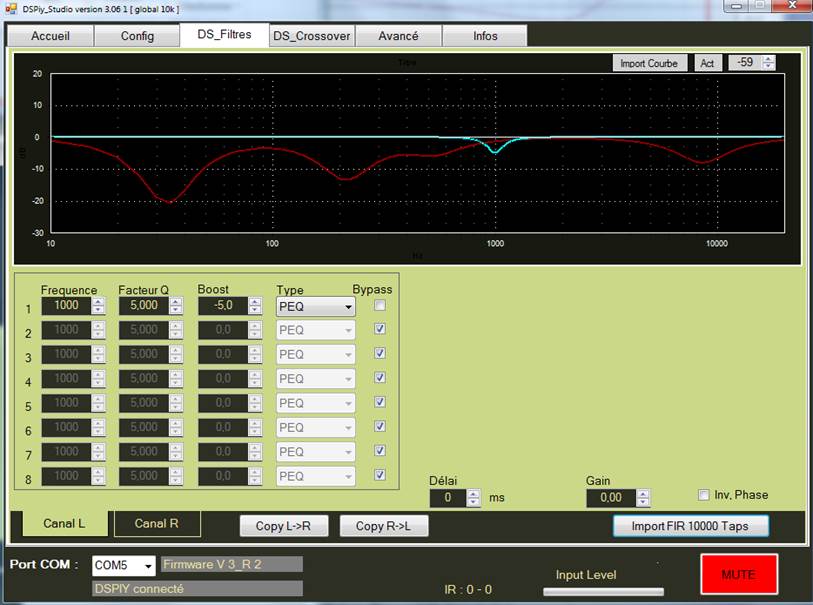Select the DS_Filtres tab
The width and height of the screenshot is (813, 605).
[225, 34]
